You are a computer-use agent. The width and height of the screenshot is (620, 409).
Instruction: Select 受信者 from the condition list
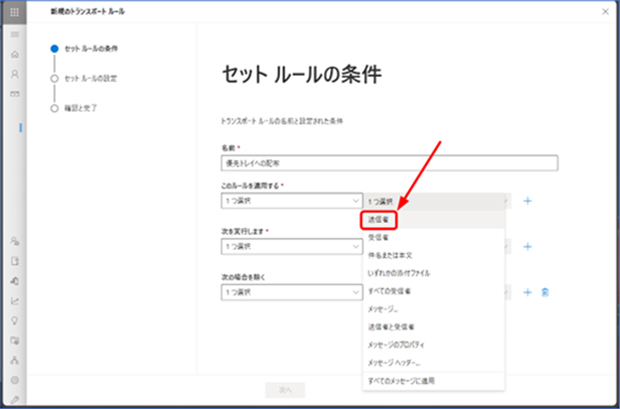point(434,237)
